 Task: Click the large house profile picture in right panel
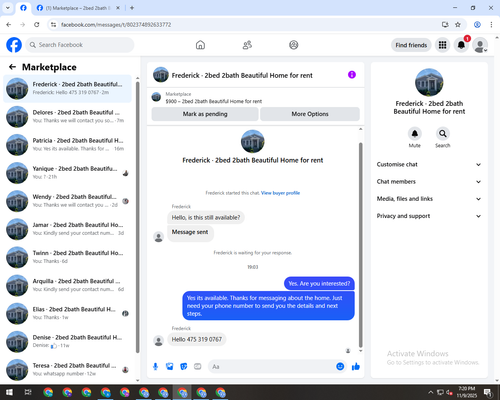[x=429, y=83]
